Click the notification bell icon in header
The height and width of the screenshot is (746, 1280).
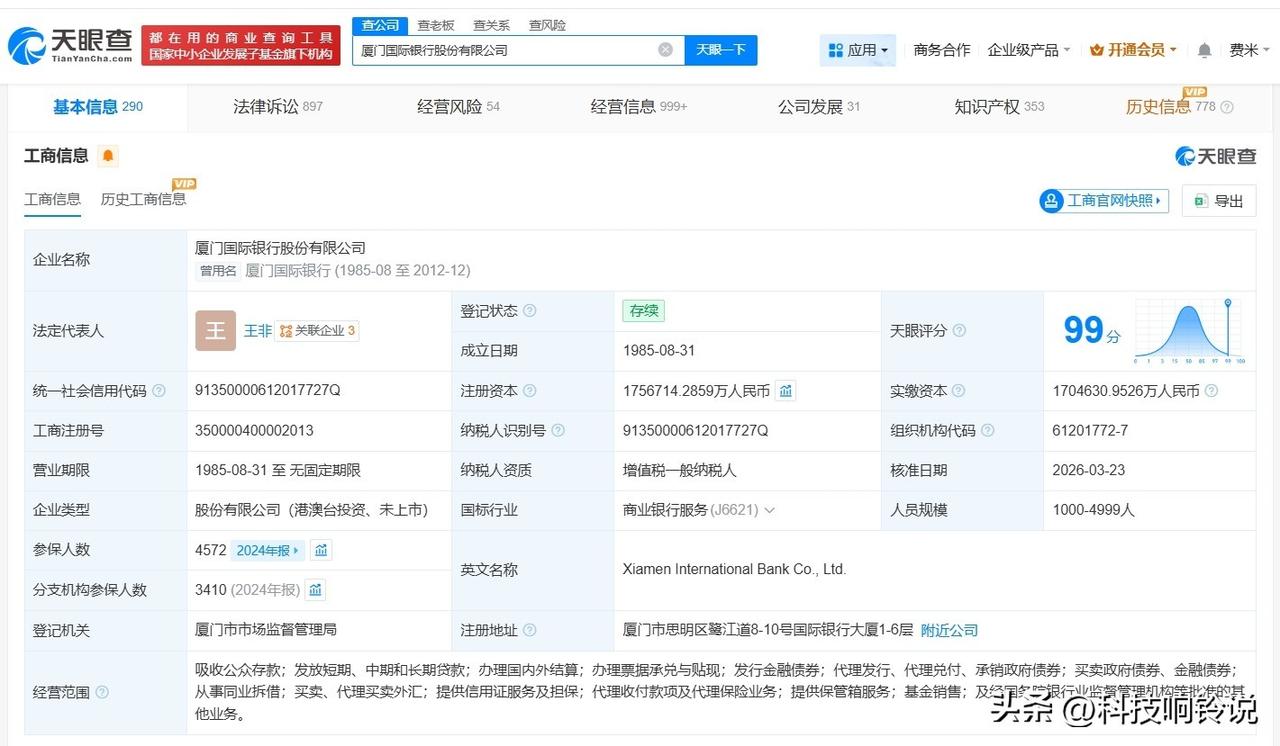[1204, 50]
